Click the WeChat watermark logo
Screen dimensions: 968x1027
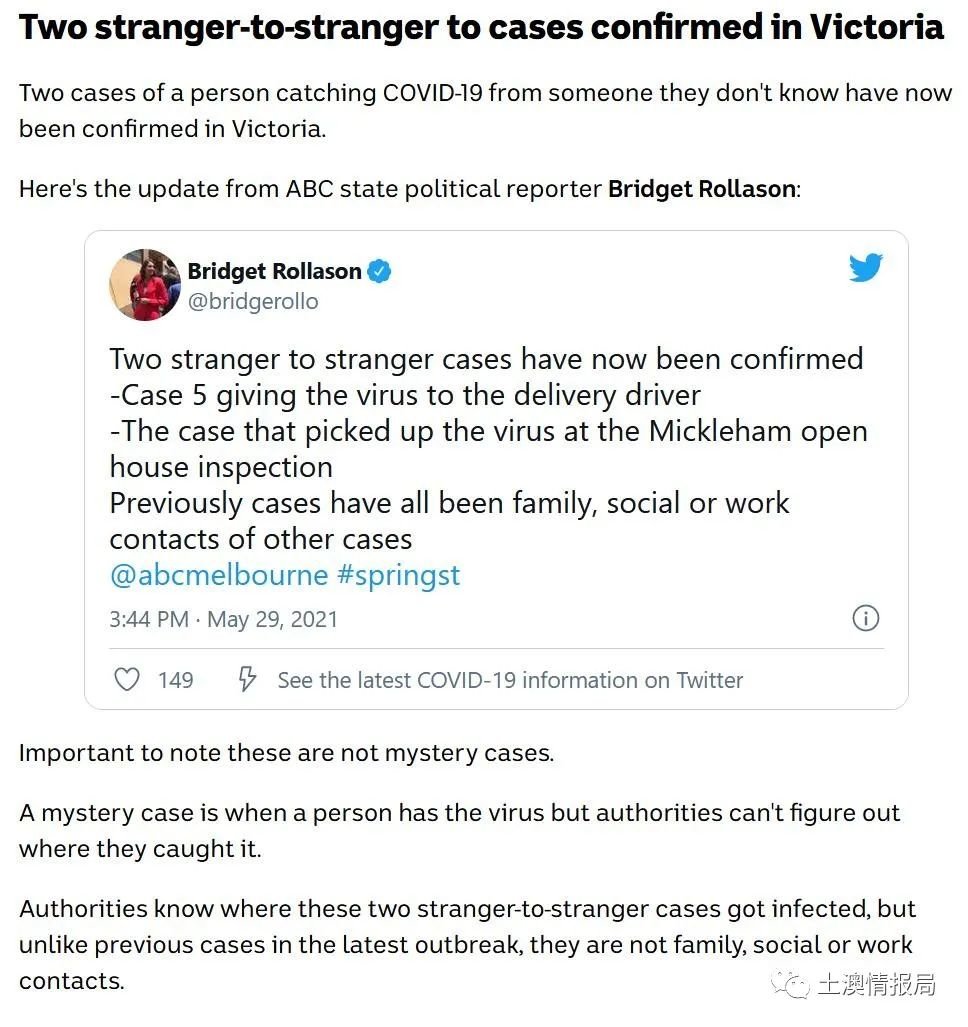pyautogui.click(x=791, y=984)
